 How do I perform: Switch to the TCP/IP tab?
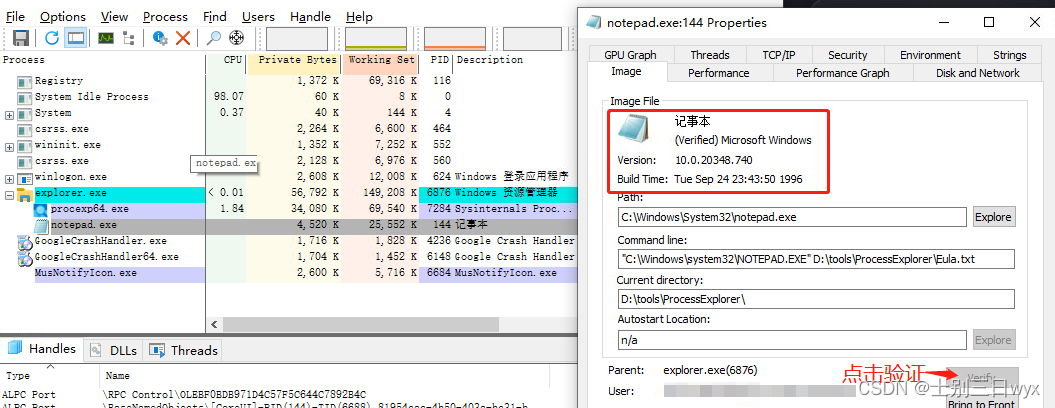point(778,55)
